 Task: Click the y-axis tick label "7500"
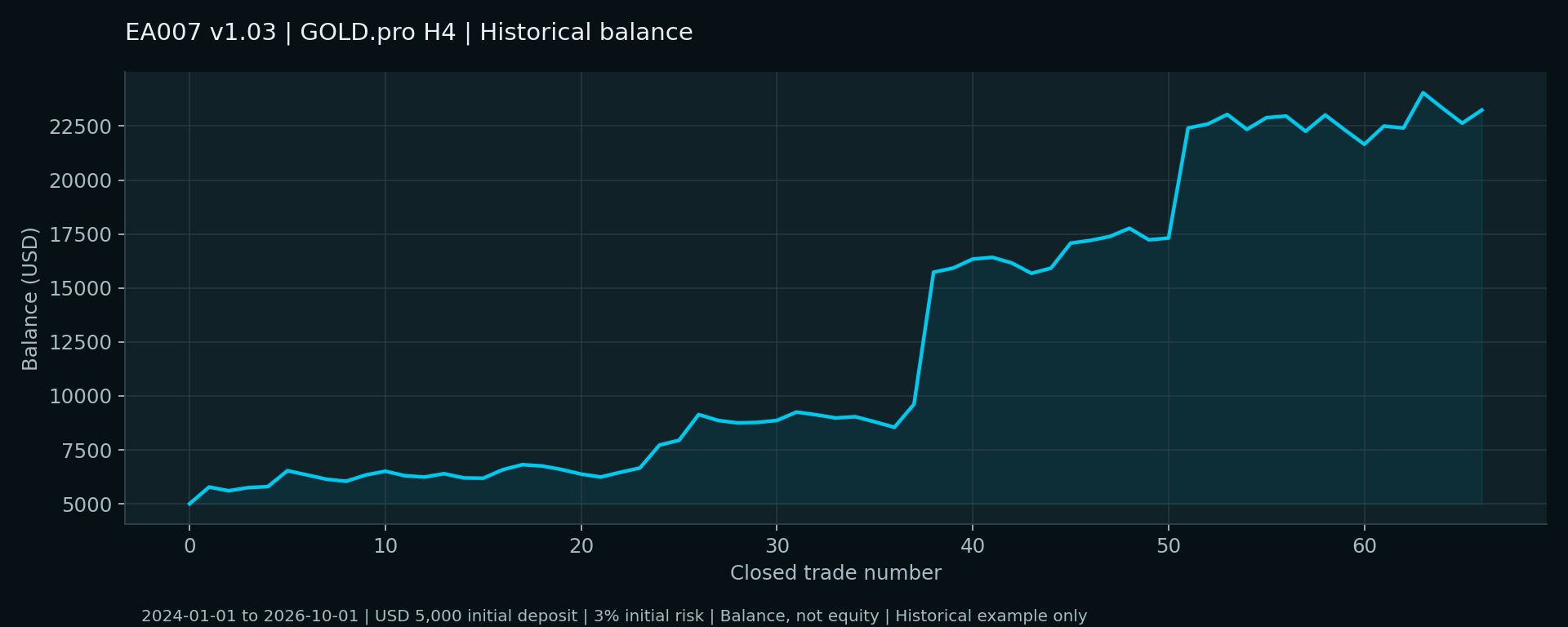coord(87,451)
